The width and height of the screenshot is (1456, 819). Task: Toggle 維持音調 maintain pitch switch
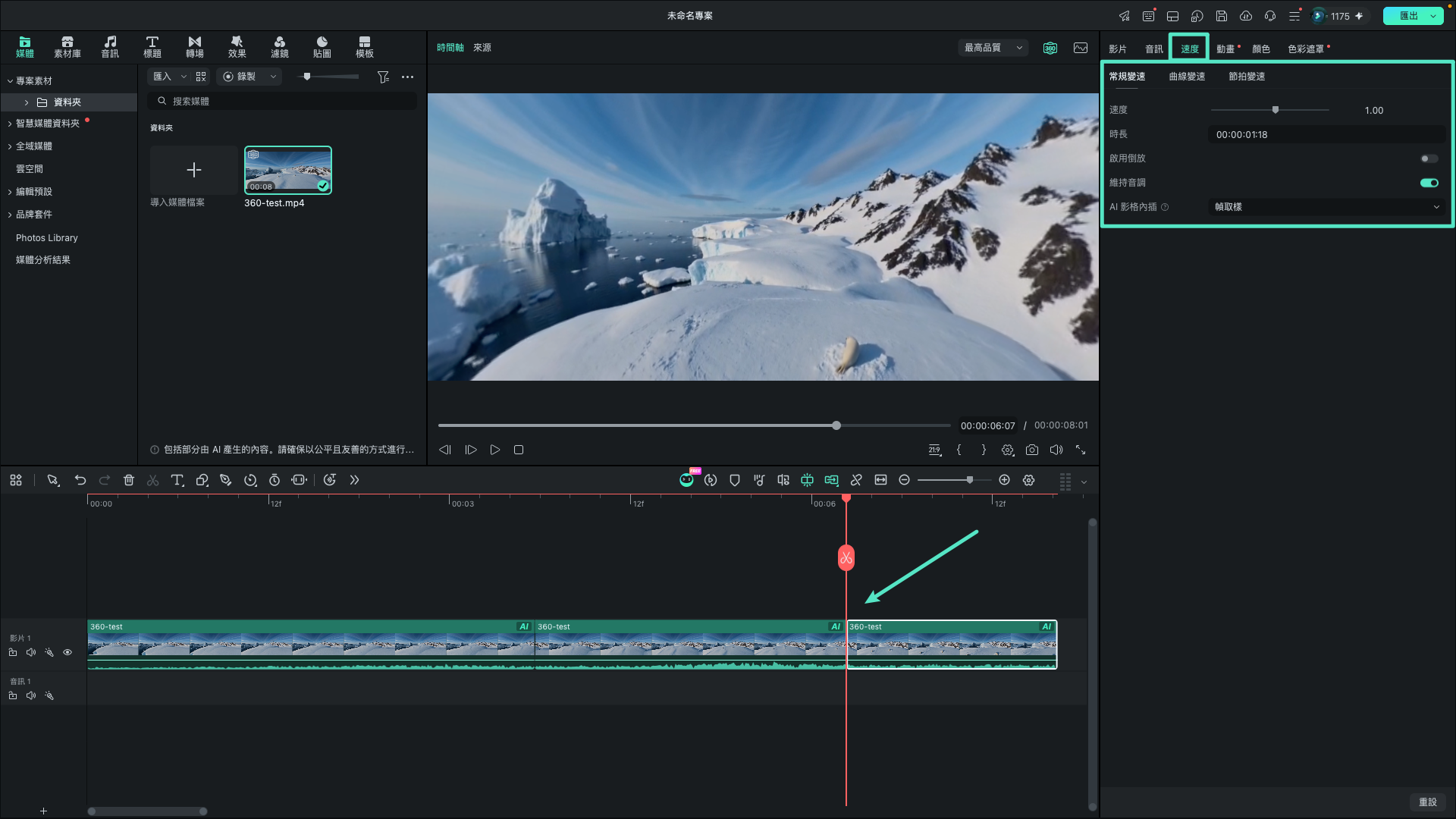(x=1429, y=183)
